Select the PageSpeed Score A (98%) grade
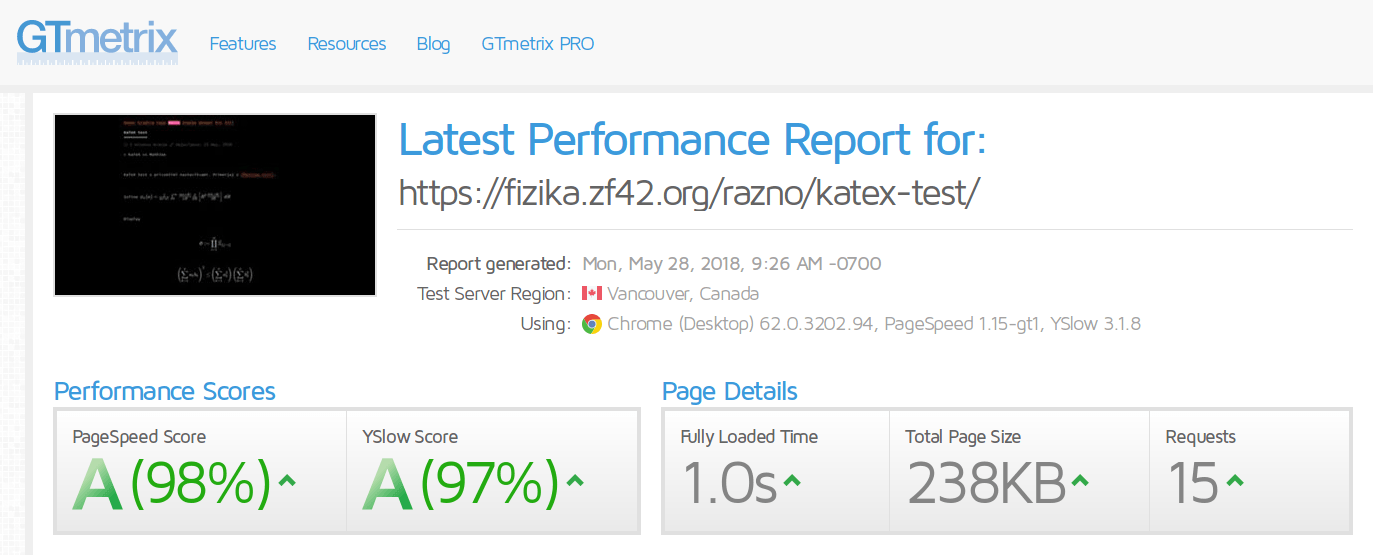 click(x=172, y=484)
